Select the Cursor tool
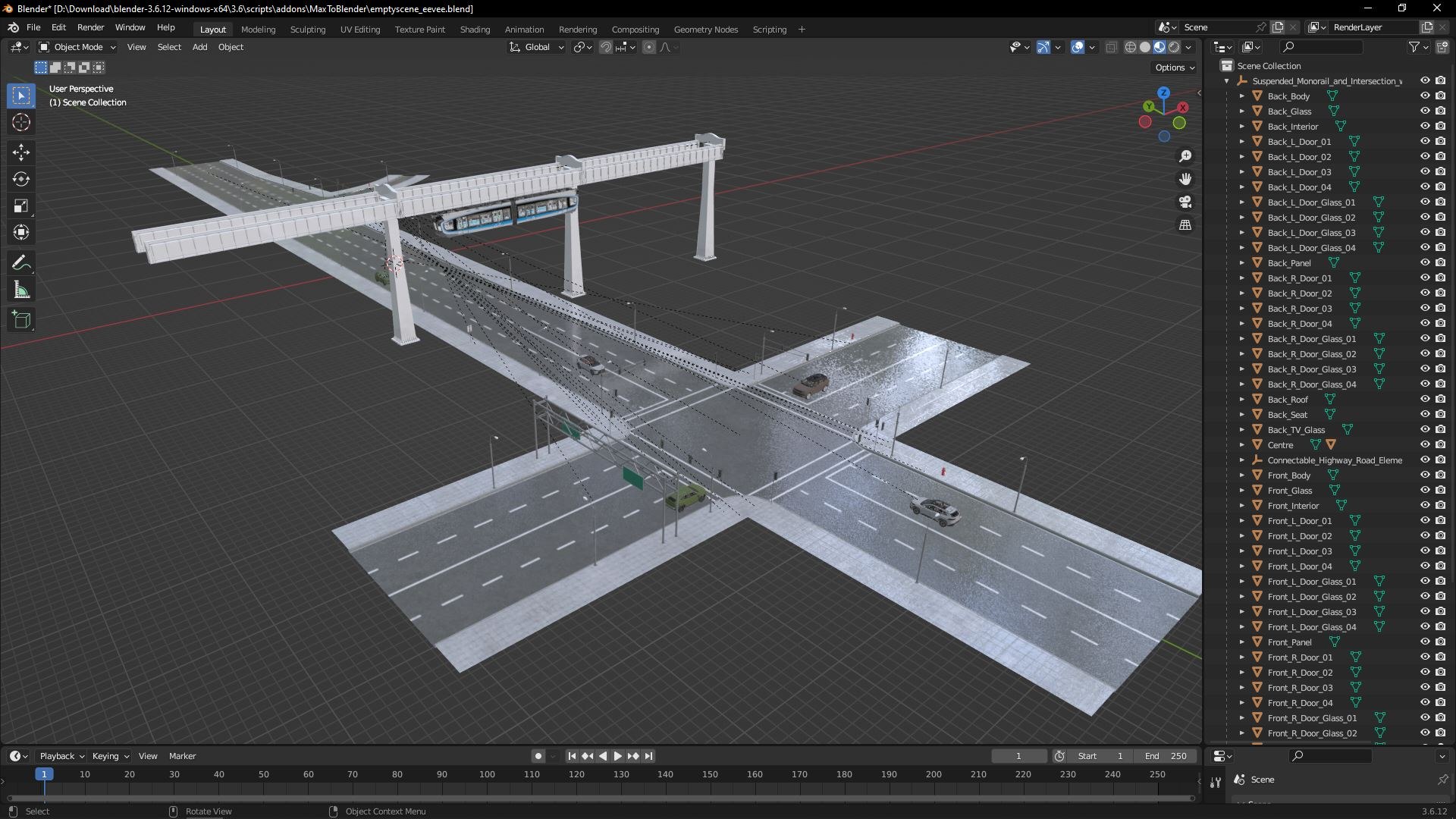 21,122
